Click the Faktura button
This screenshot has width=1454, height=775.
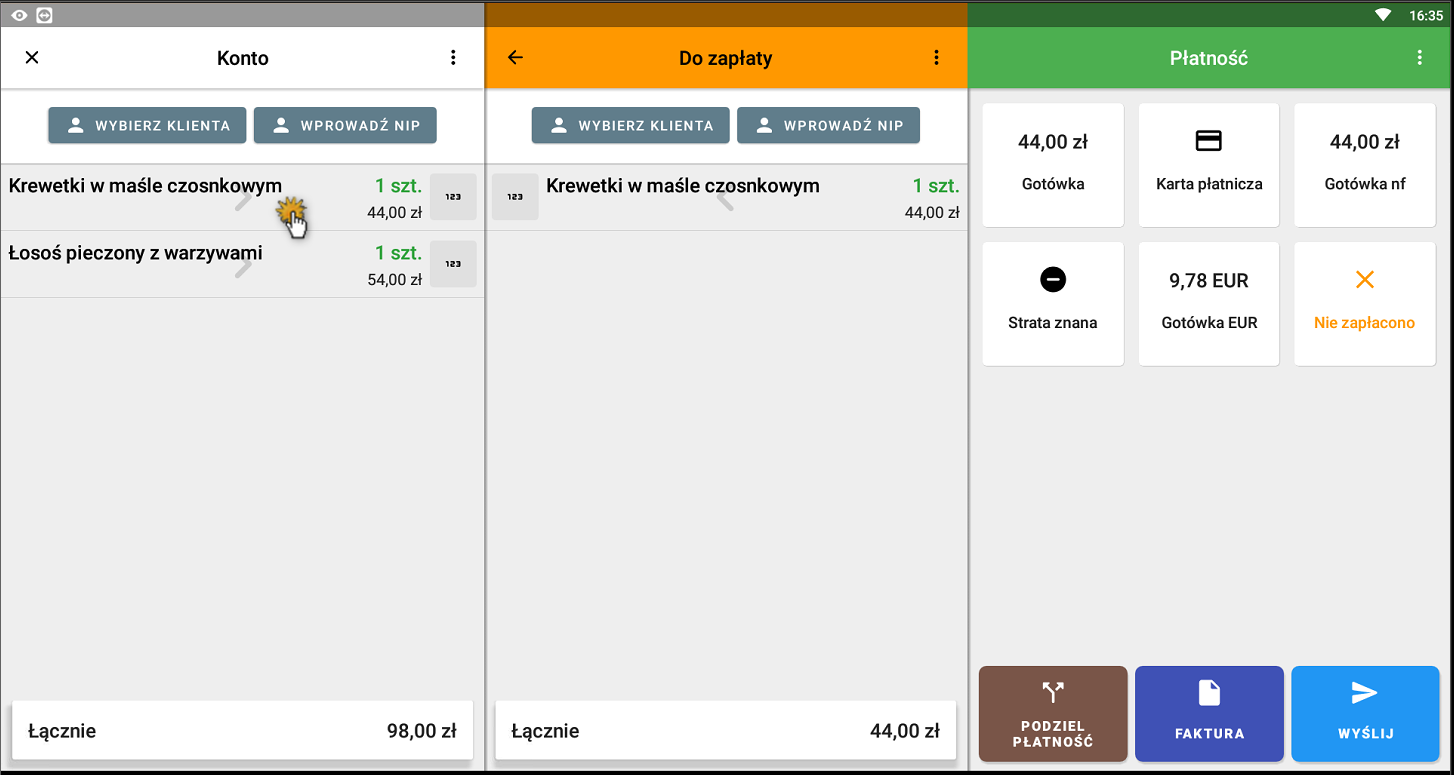(1209, 714)
